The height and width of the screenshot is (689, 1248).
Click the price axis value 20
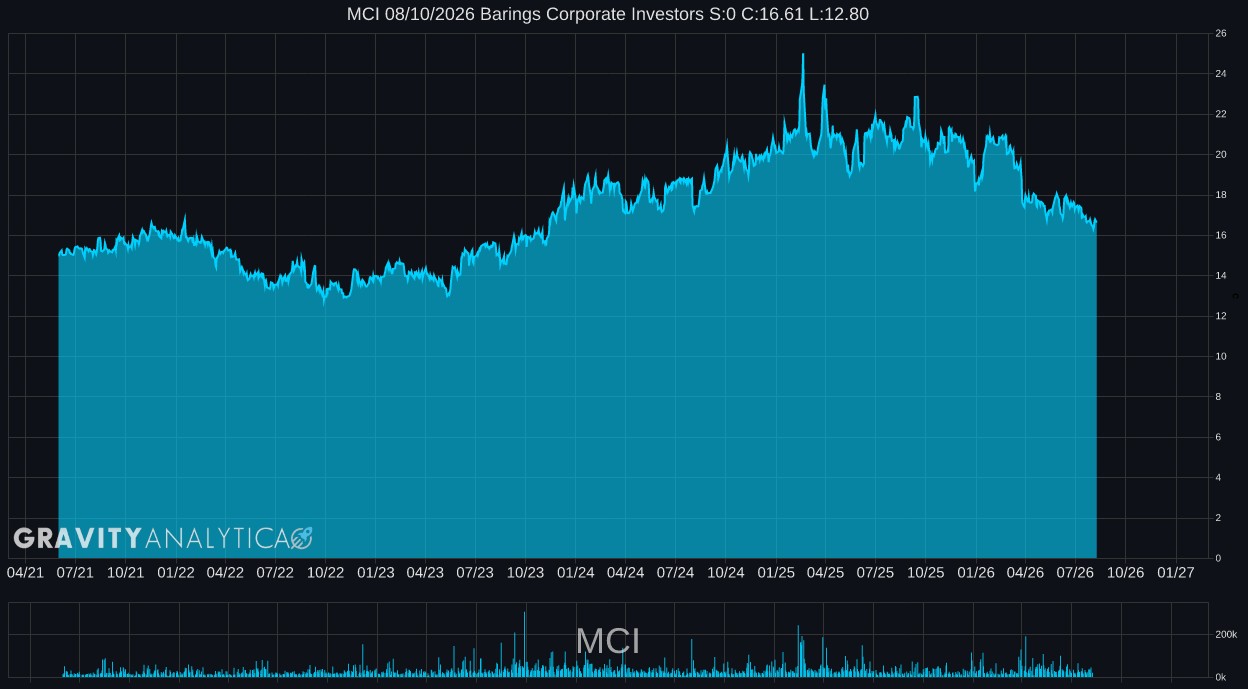click(1220, 155)
